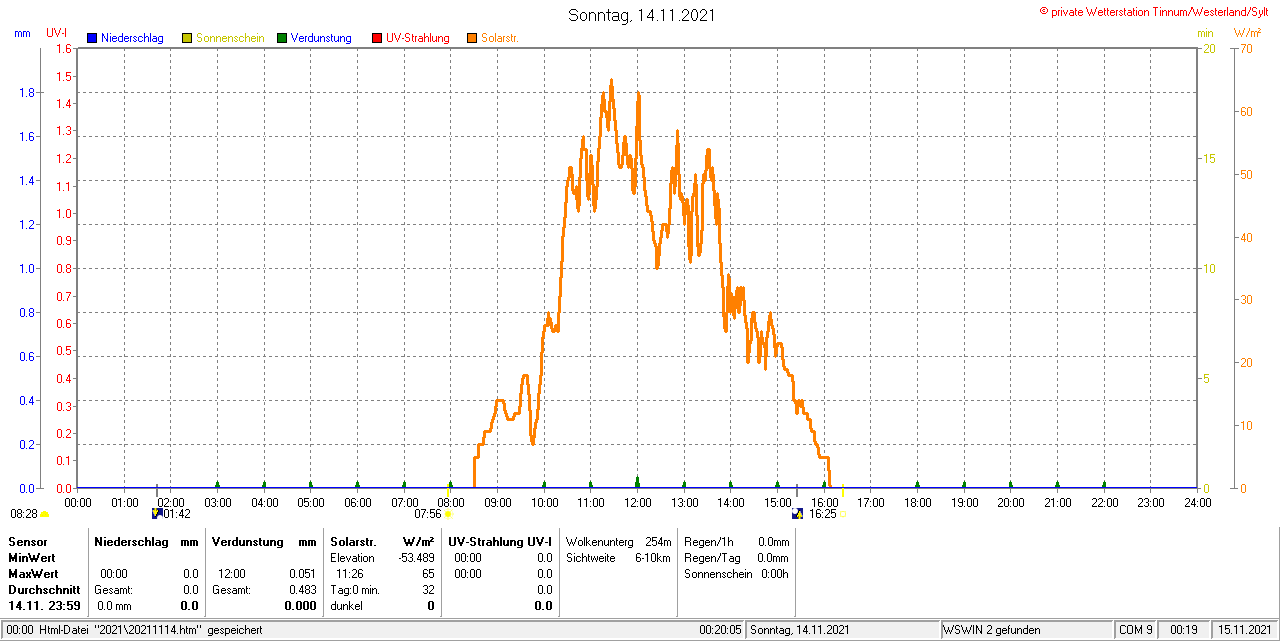Click the 00:20:05 status bar time
The width and height of the screenshot is (1280, 641).
tap(720, 630)
